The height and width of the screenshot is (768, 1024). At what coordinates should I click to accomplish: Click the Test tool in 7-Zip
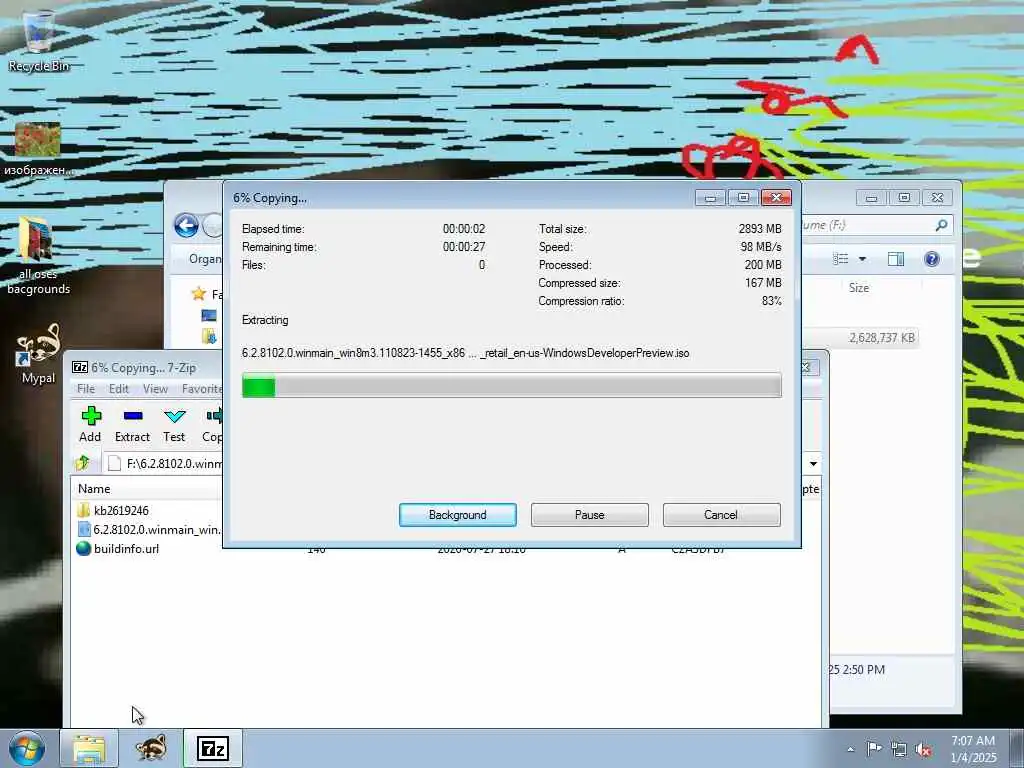coord(174,424)
